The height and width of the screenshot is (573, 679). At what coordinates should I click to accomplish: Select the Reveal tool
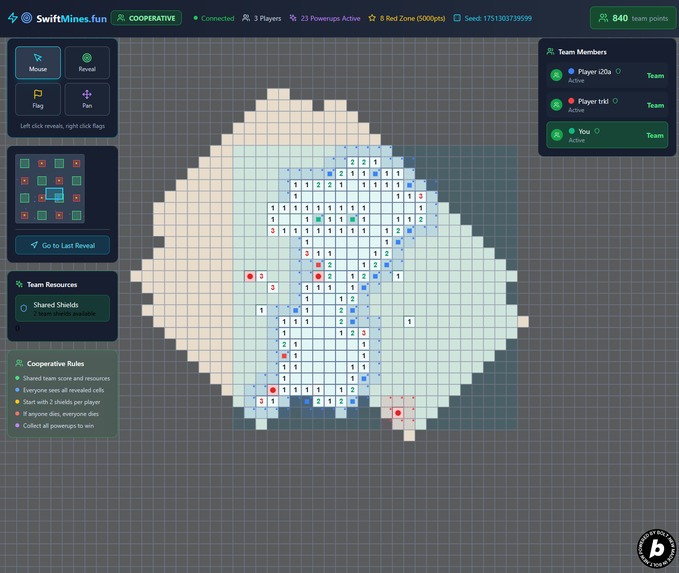[87, 62]
